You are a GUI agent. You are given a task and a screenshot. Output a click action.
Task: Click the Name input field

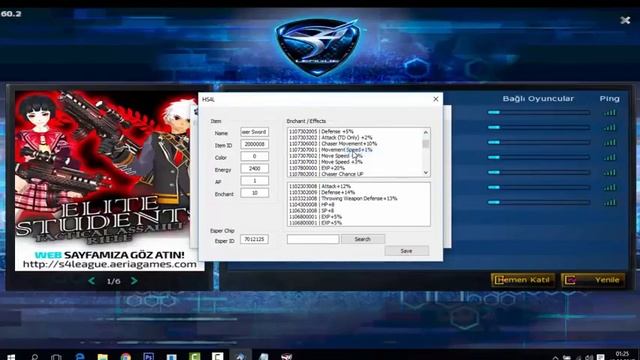coord(254,132)
